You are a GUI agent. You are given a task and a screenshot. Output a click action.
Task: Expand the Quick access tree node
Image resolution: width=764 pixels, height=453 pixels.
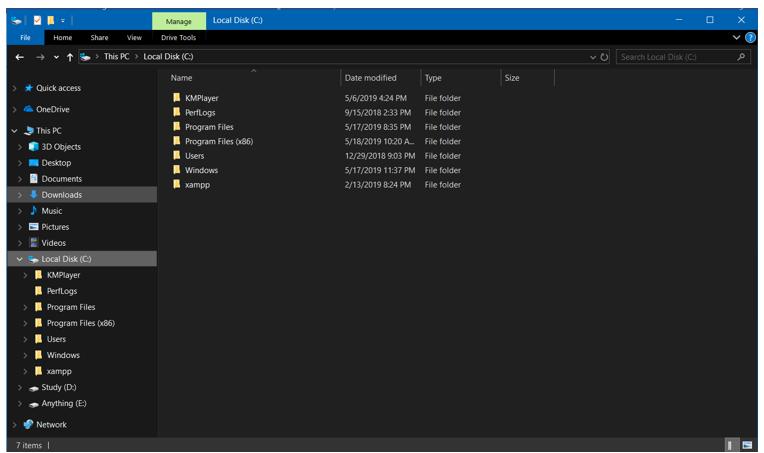click(14, 88)
